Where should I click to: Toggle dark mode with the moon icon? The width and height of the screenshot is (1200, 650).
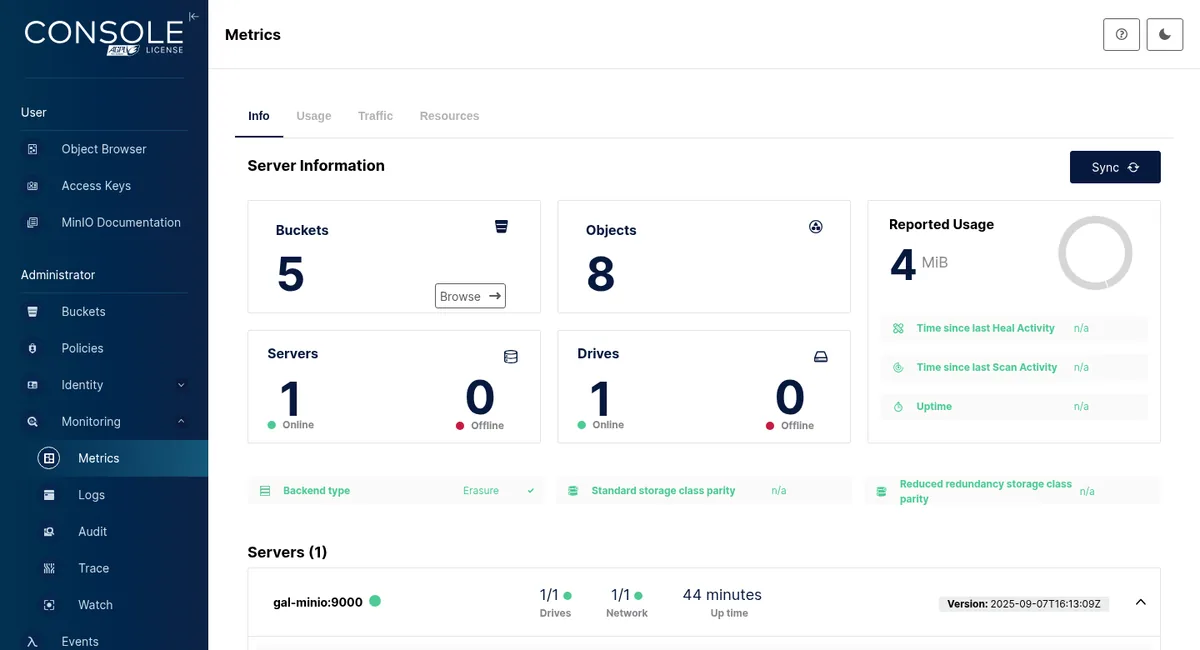click(1165, 34)
